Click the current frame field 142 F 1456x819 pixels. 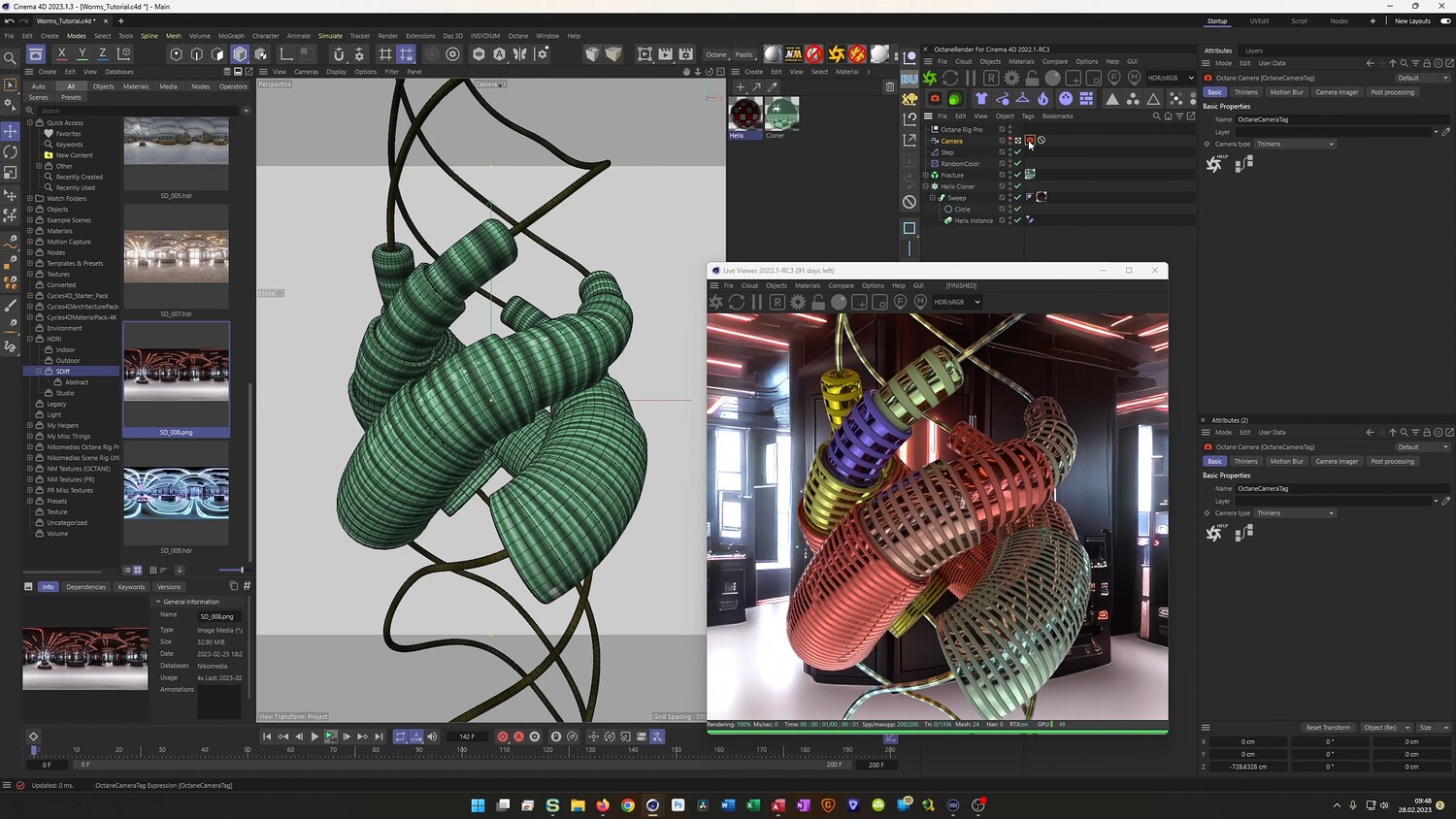pos(467,737)
